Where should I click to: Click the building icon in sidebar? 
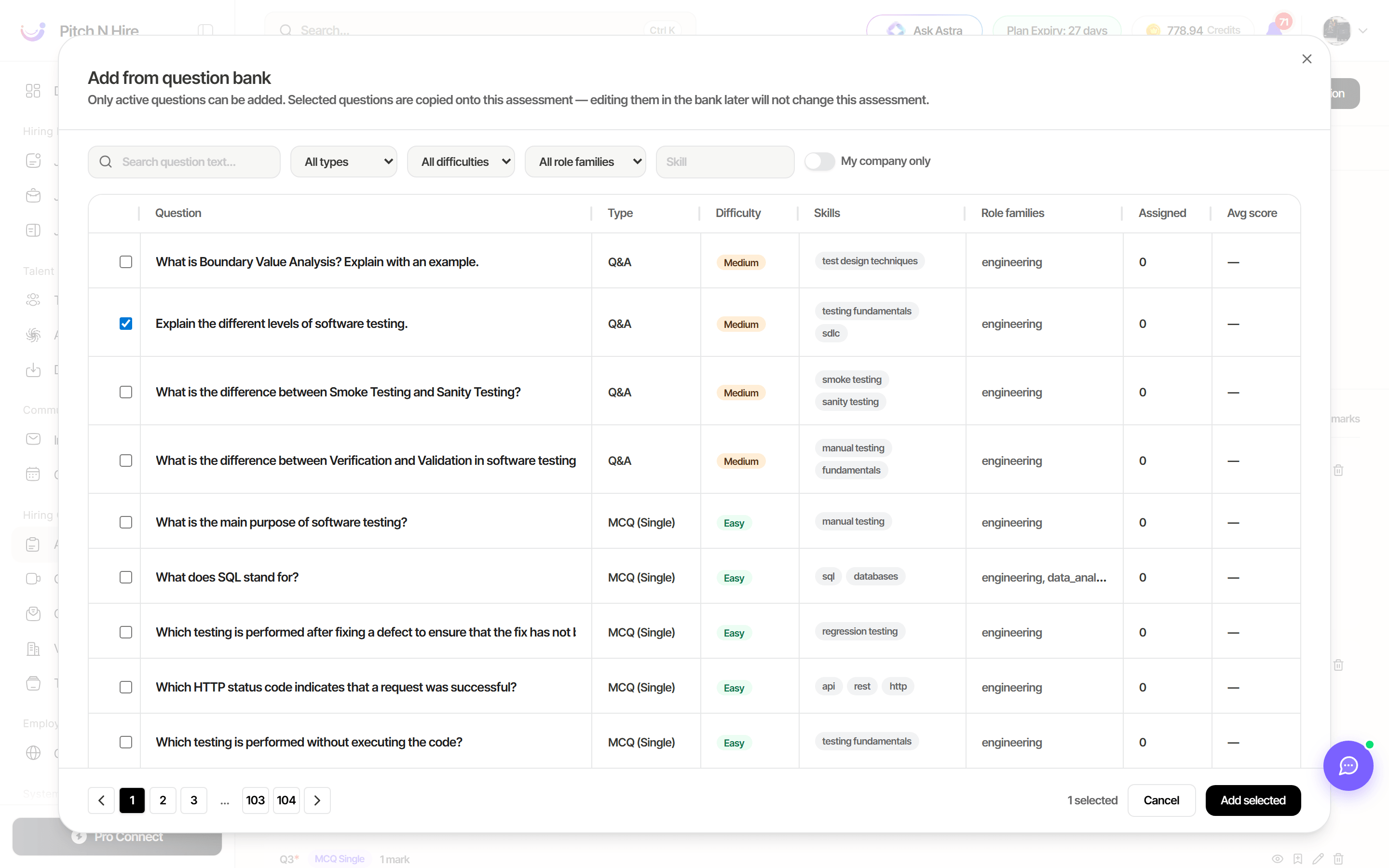click(x=33, y=648)
